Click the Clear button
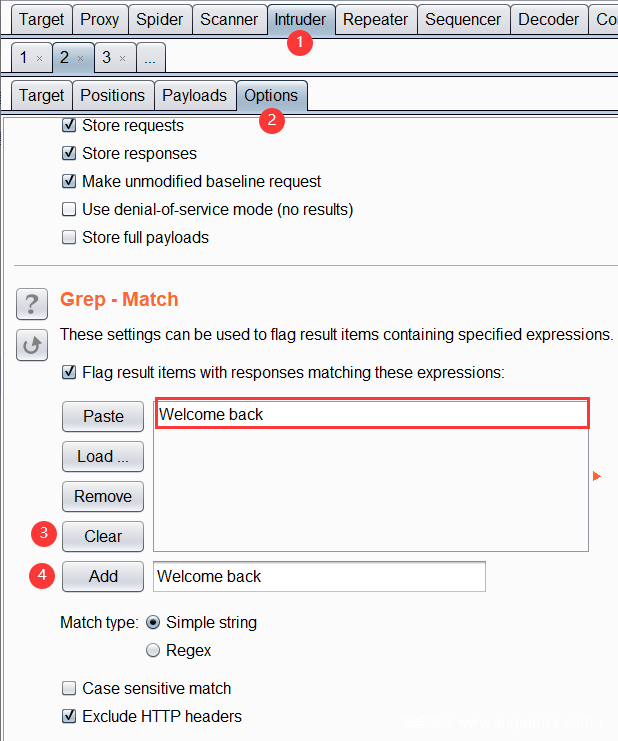This screenshot has height=741, width=618. [103, 536]
